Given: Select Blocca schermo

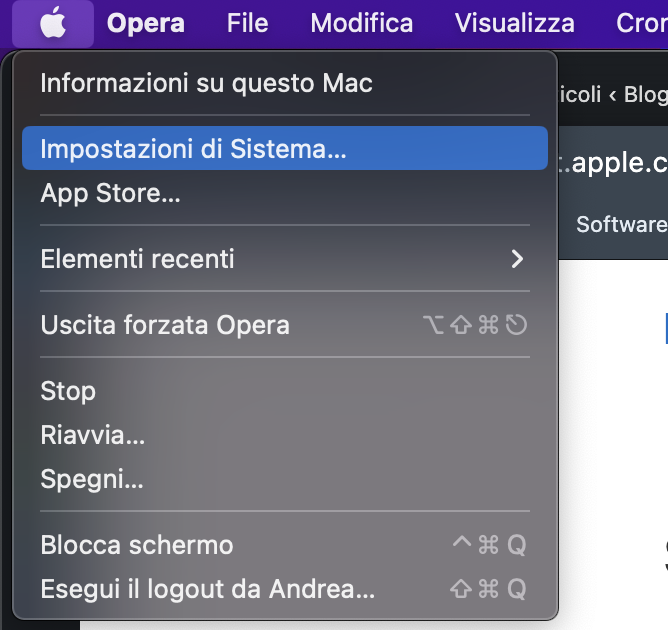Looking at the screenshot, I should (285, 545).
